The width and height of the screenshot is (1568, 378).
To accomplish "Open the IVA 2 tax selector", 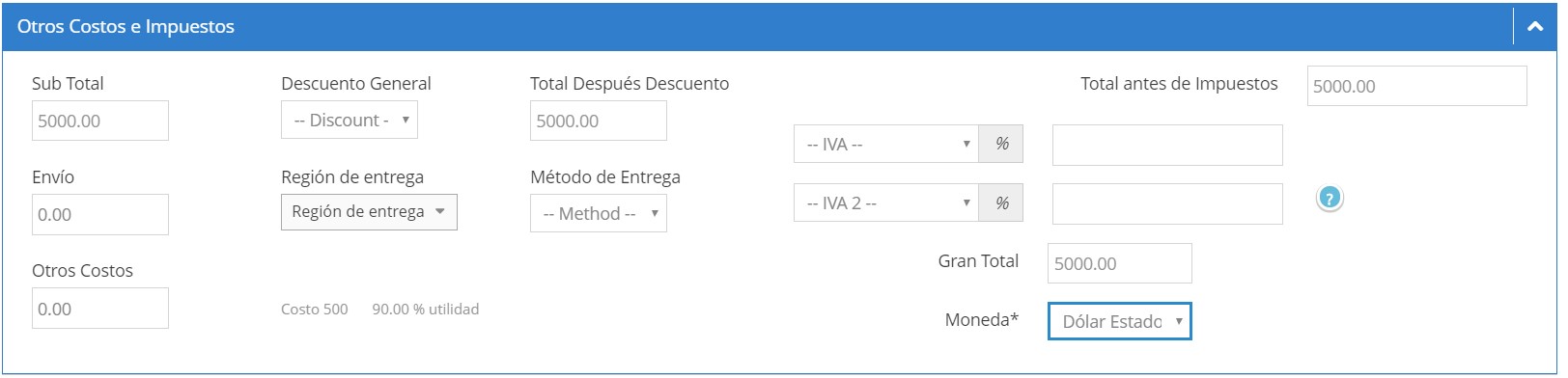I will (x=886, y=203).
